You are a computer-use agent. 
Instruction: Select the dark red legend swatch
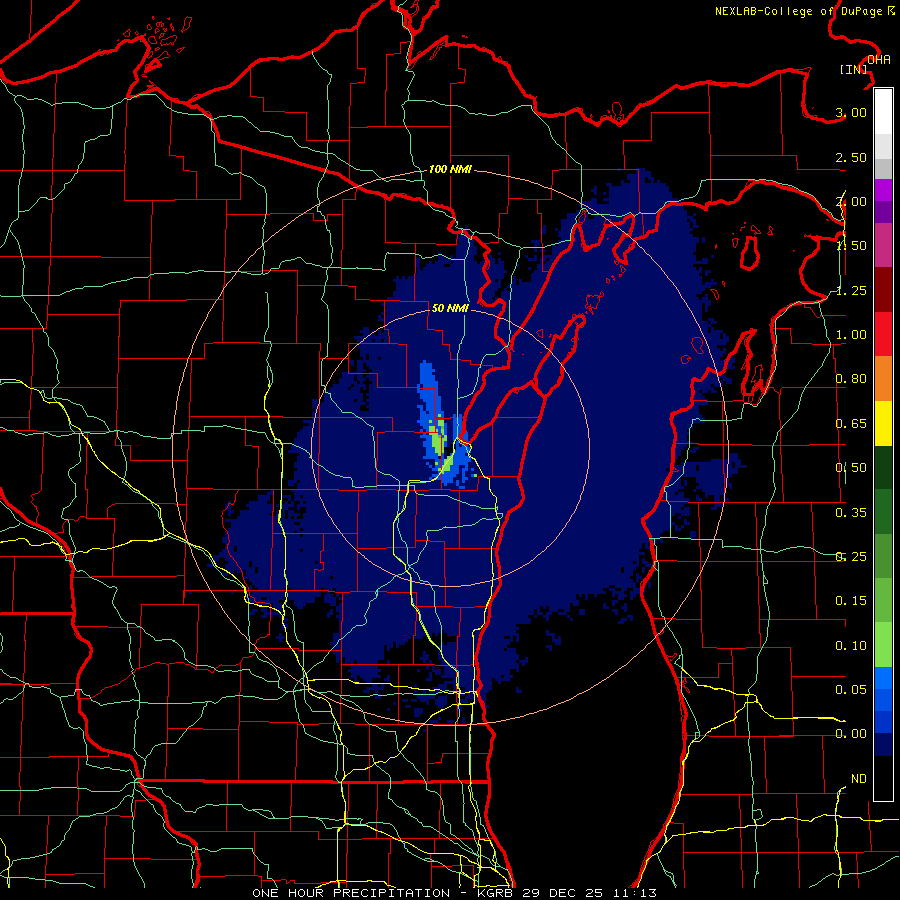tap(883, 290)
